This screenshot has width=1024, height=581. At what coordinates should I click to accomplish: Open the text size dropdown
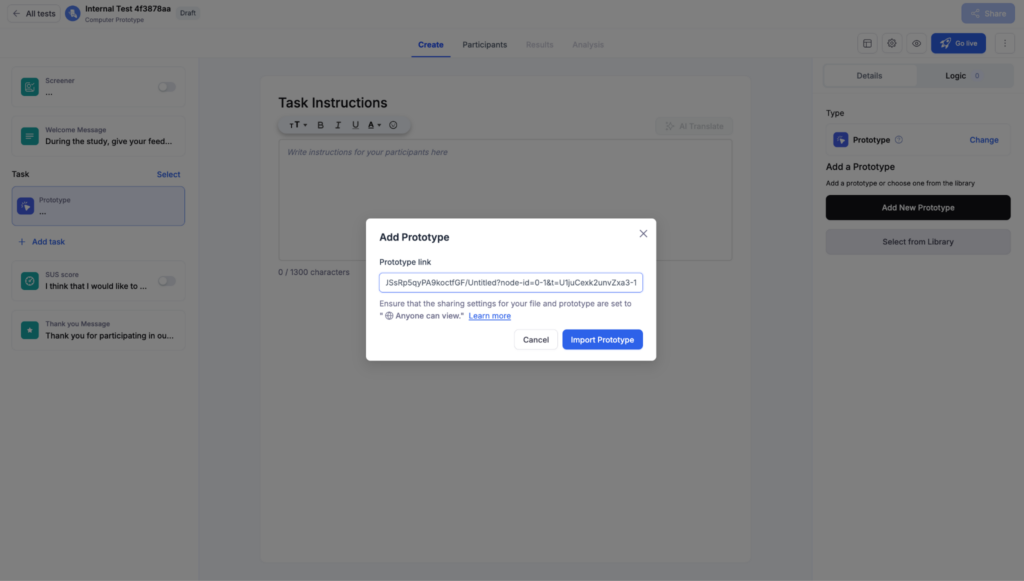pyautogui.click(x=298, y=125)
